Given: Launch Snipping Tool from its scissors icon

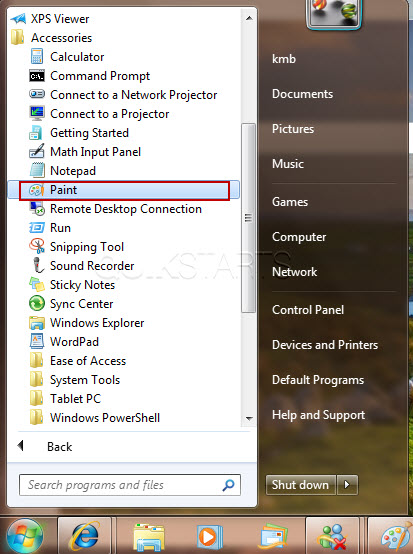Looking at the screenshot, I should [37, 247].
